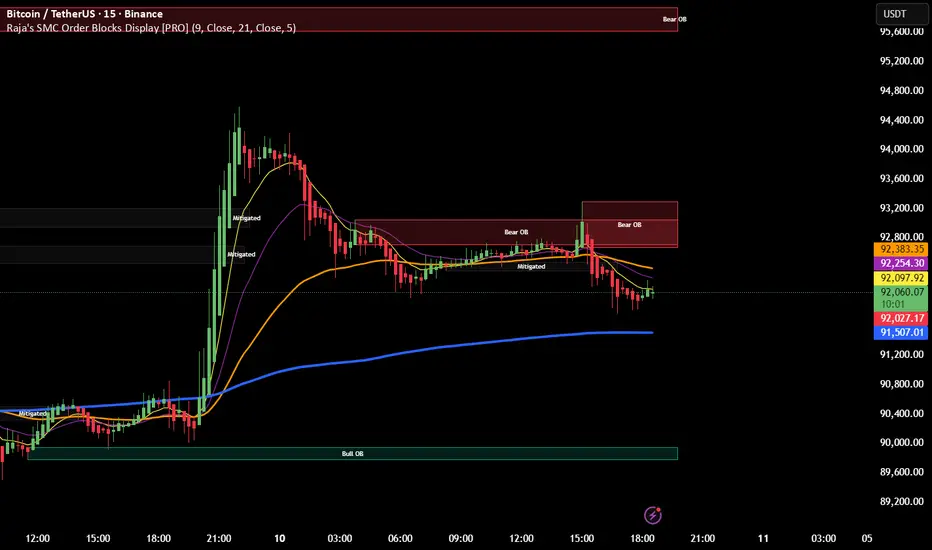Viewport: 932px width, 550px height.
Task: Select the Bear OB label near 15:00 spike
Action: pos(629,225)
